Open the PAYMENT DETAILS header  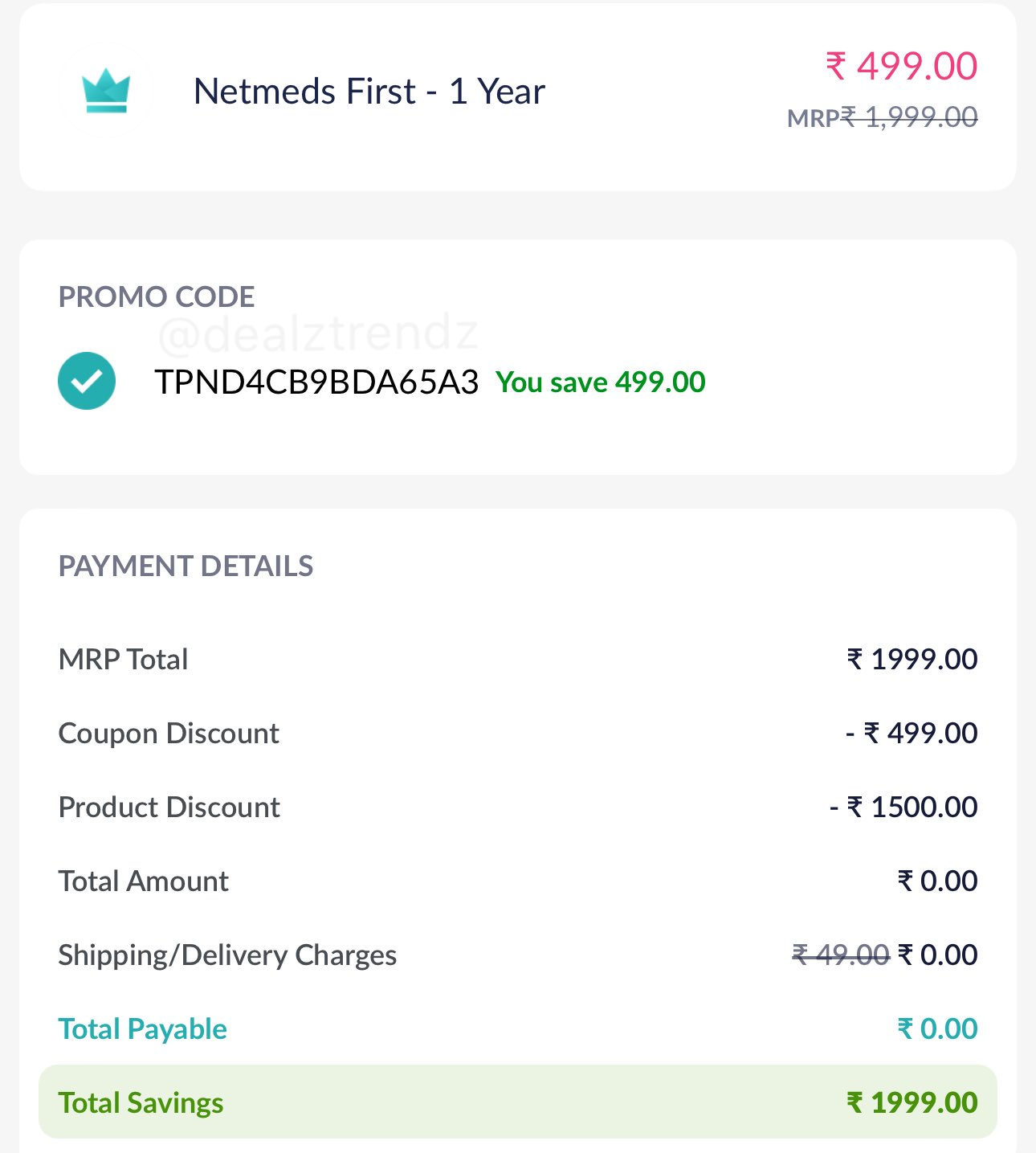tap(186, 566)
